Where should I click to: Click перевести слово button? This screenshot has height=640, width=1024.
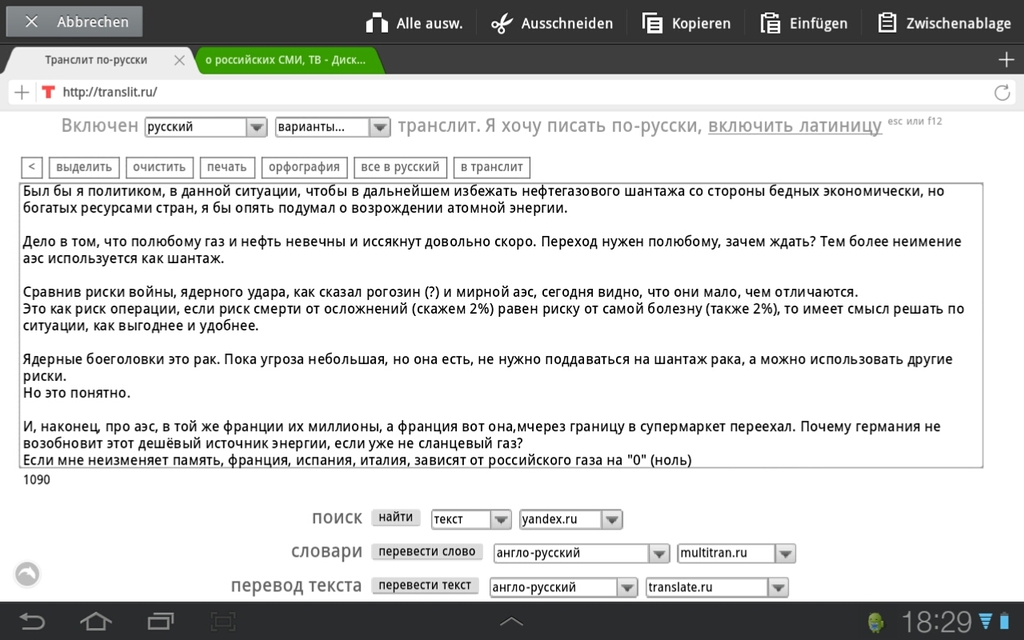(x=427, y=551)
